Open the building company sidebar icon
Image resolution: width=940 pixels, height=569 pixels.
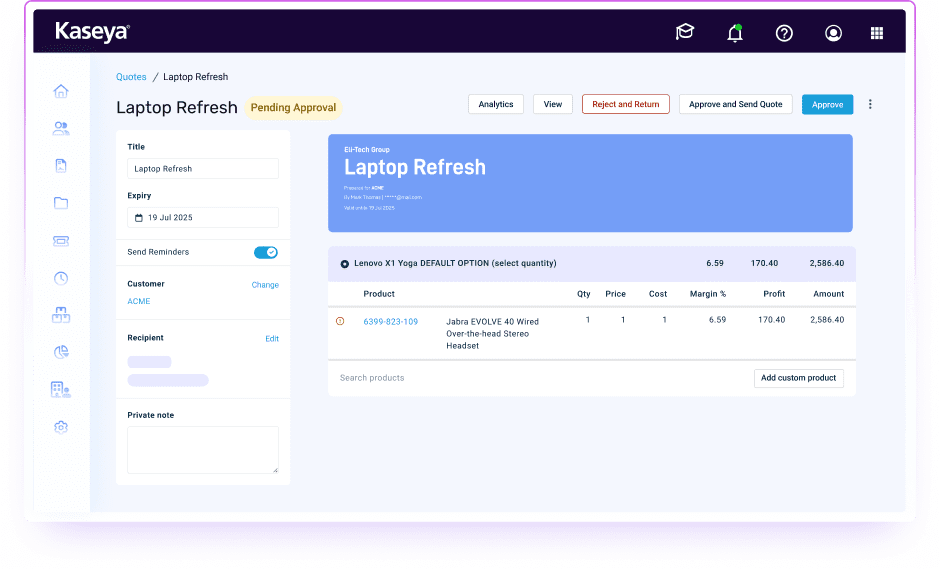pyautogui.click(x=61, y=390)
